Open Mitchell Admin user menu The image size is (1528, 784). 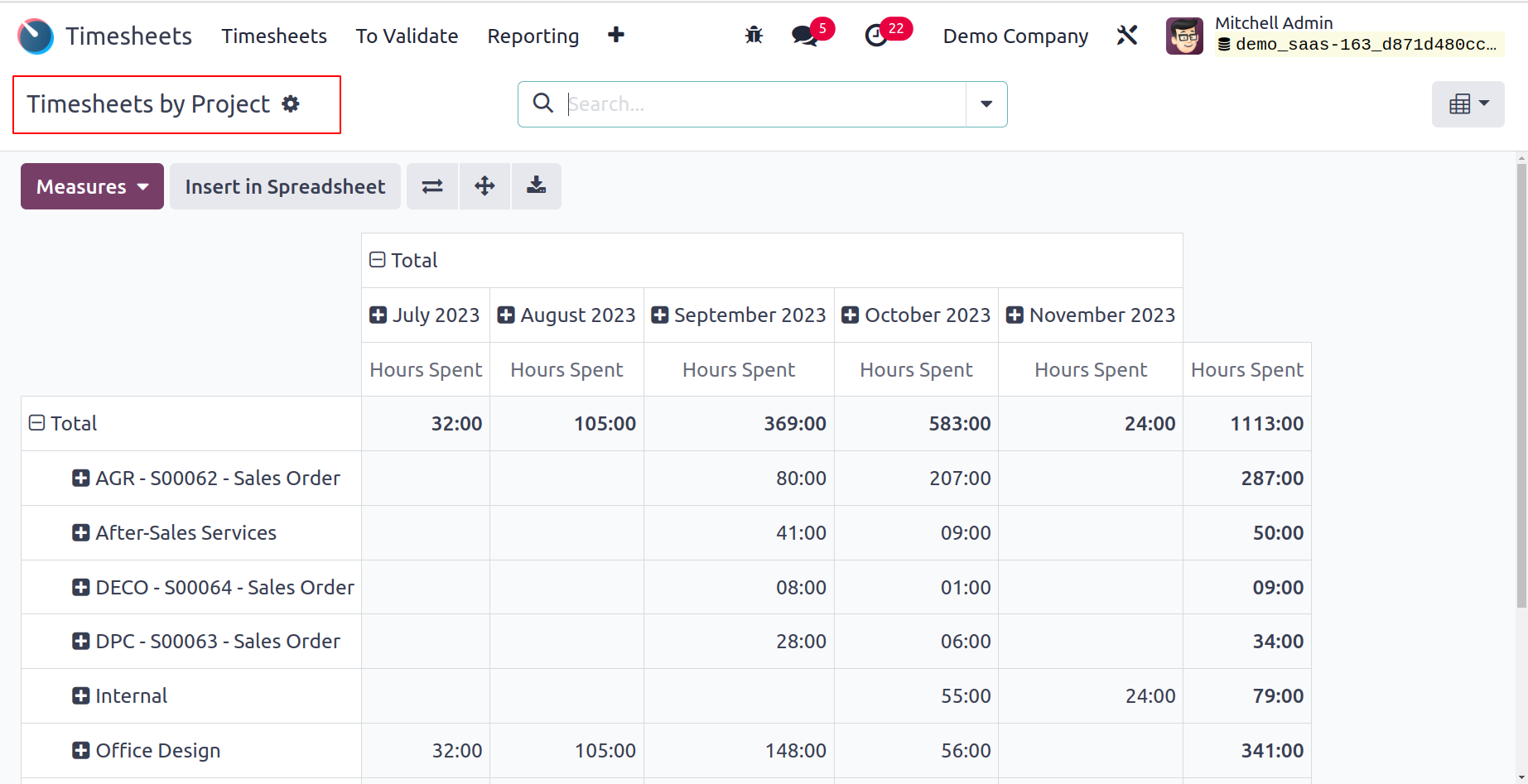coord(1335,35)
